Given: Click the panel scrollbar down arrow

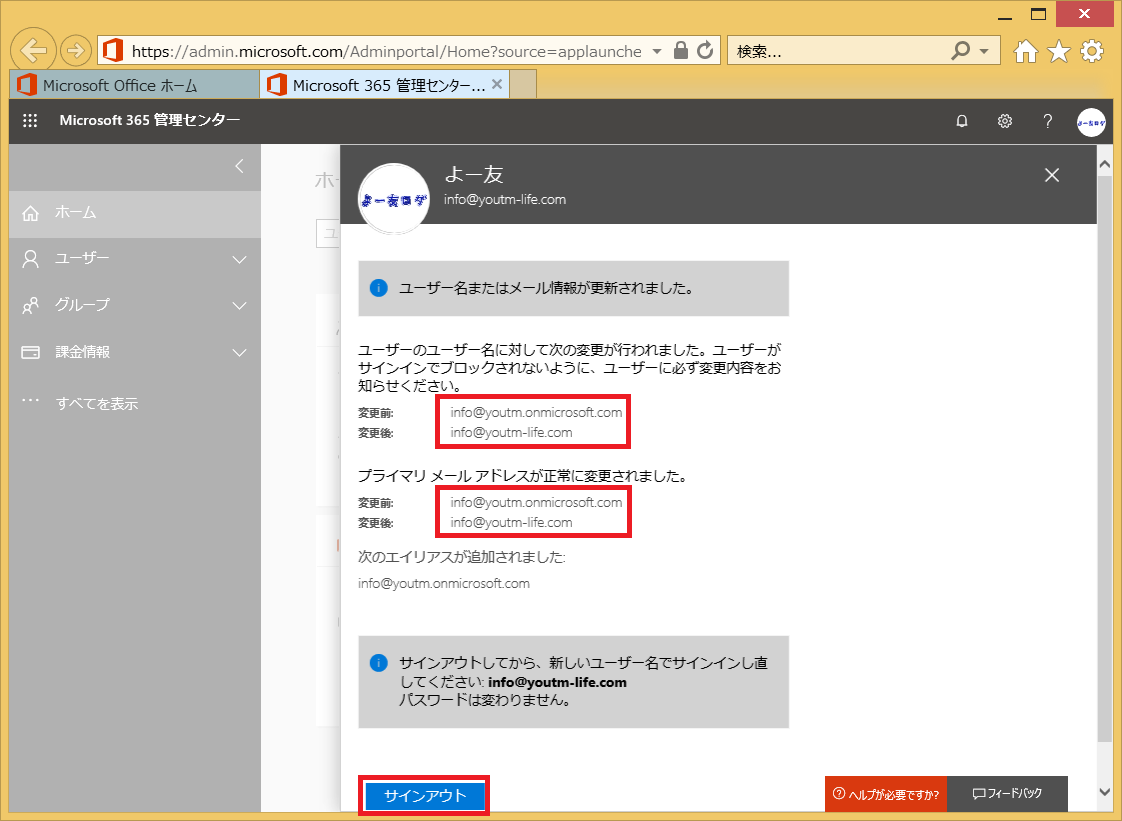Looking at the screenshot, I should pyautogui.click(x=1104, y=791).
